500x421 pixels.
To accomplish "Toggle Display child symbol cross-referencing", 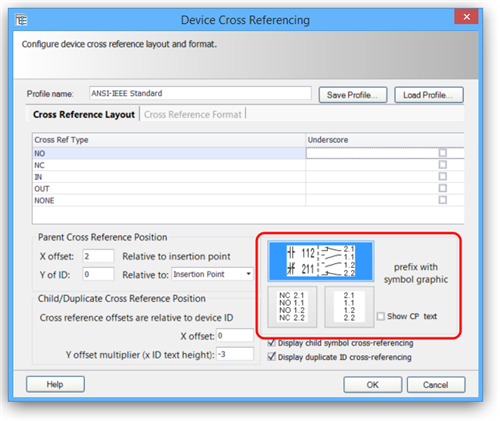I will (x=272, y=343).
